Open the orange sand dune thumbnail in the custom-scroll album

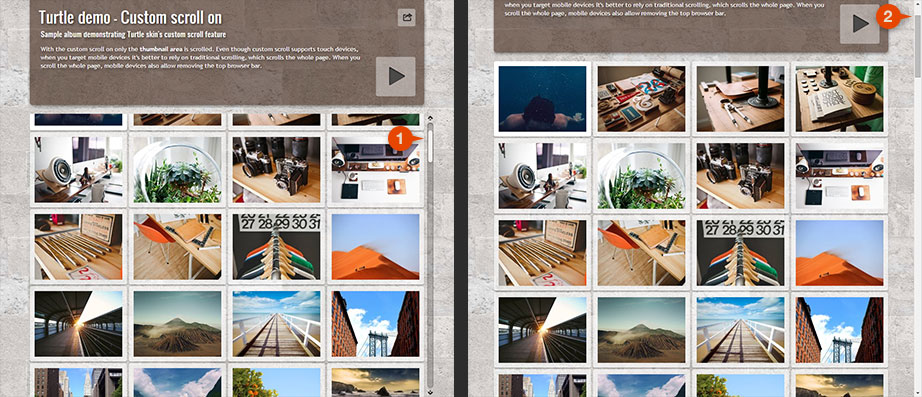point(375,246)
